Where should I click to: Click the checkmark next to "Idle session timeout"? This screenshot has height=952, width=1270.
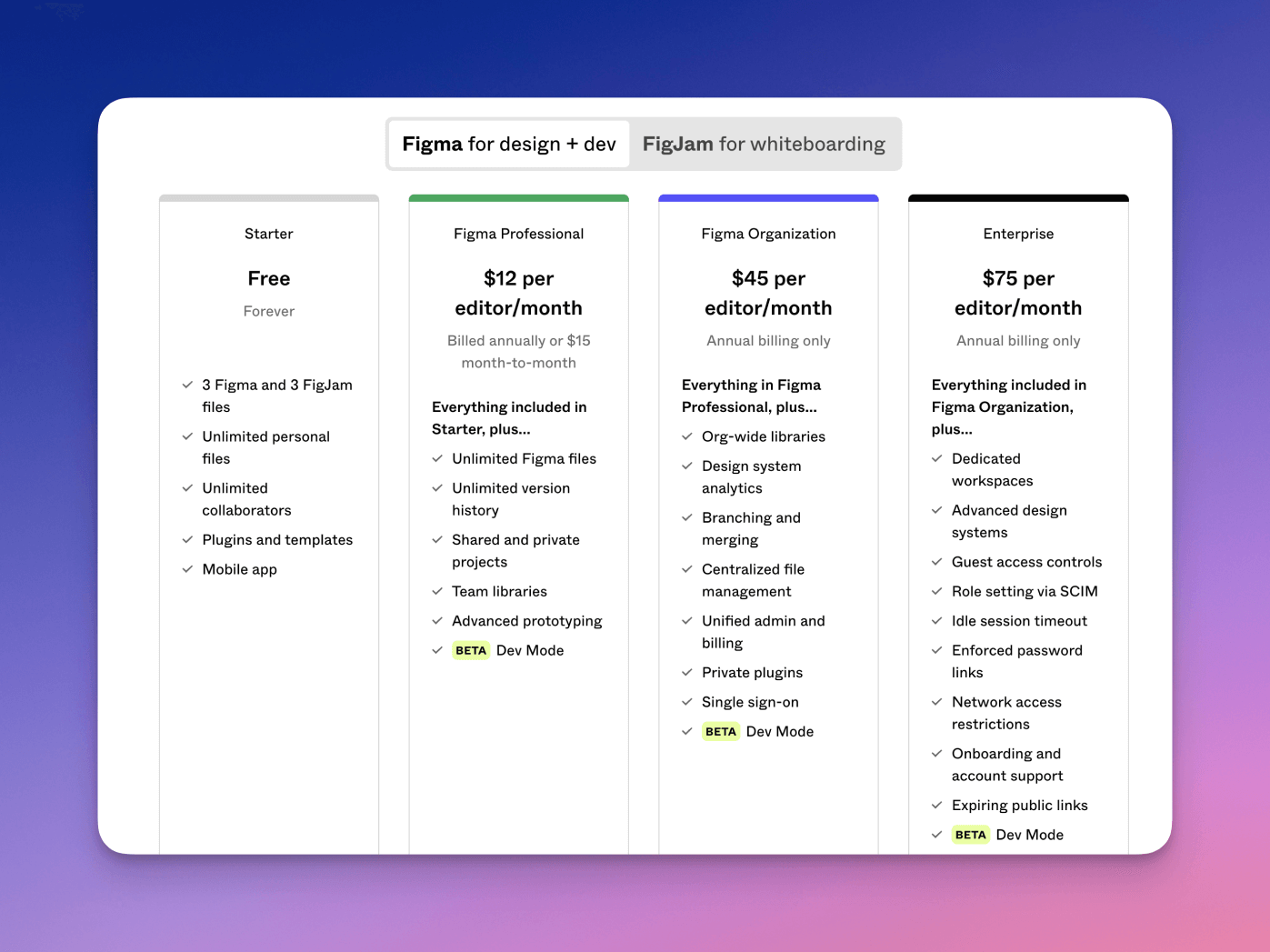pyautogui.click(x=937, y=621)
